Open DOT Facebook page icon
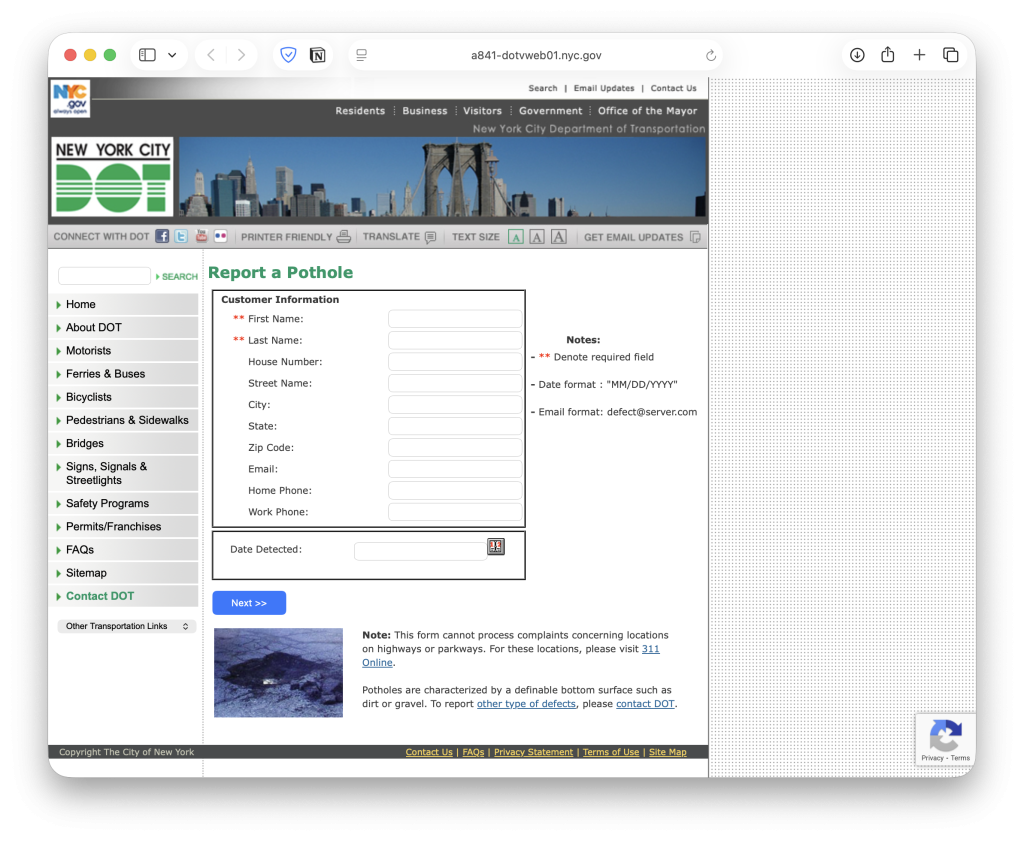Viewport: 1024px width, 841px height. [x=162, y=237]
